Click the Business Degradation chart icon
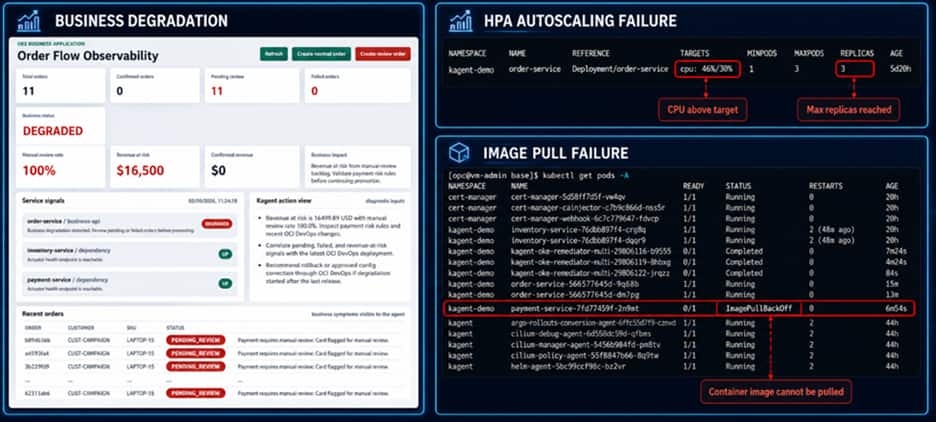 pyautogui.click(x=29, y=21)
